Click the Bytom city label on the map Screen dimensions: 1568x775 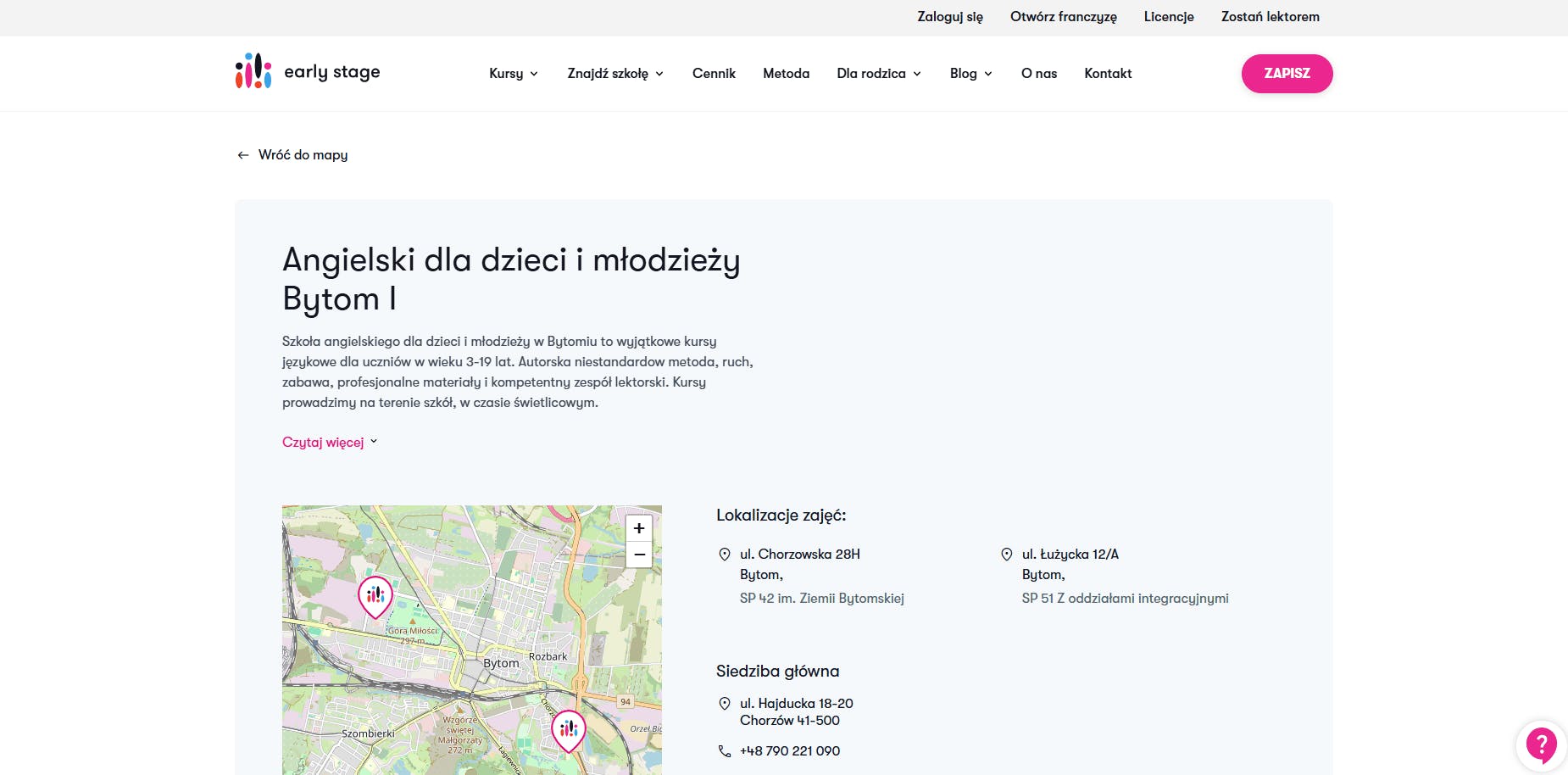pyautogui.click(x=501, y=663)
